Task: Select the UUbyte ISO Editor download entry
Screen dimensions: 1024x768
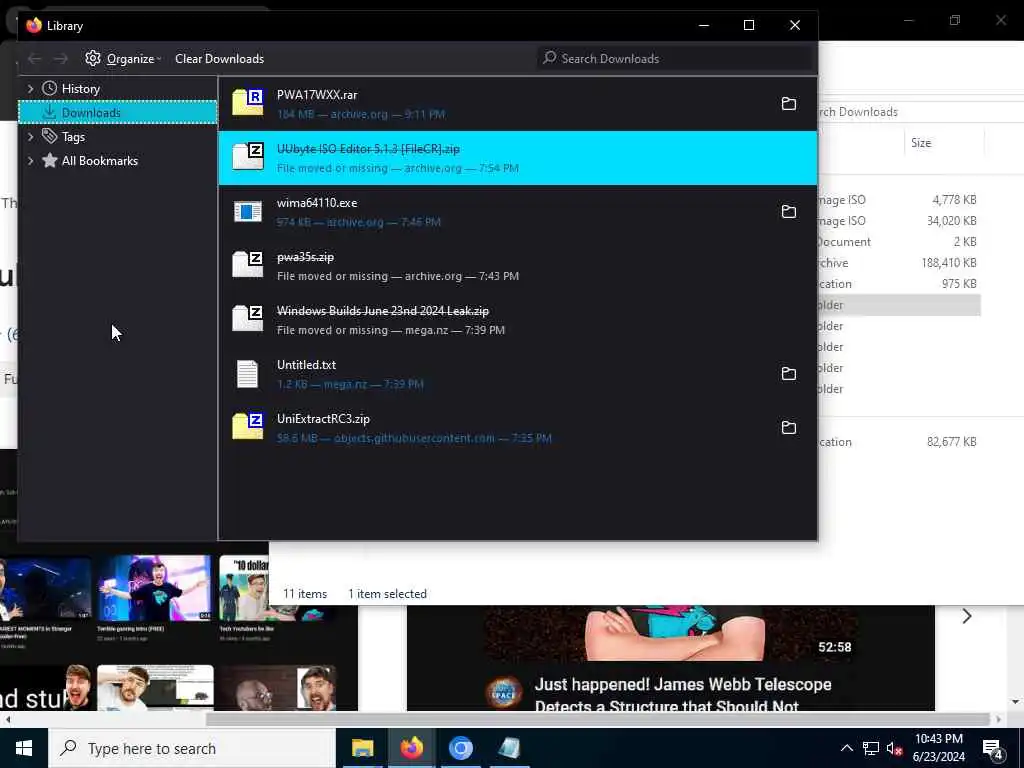Action: tap(517, 158)
